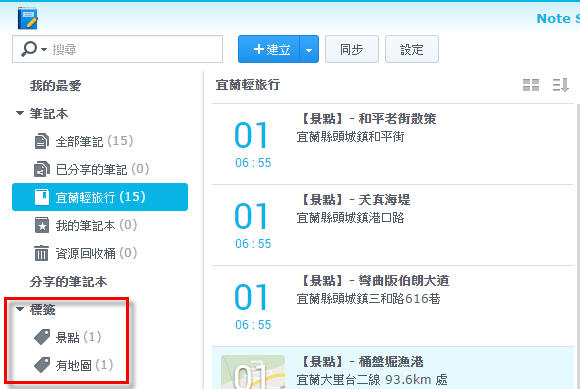The height and width of the screenshot is (389, 580).
Task: Click the 我的筆記本 star notebook icon
Action: coord(42,225)
